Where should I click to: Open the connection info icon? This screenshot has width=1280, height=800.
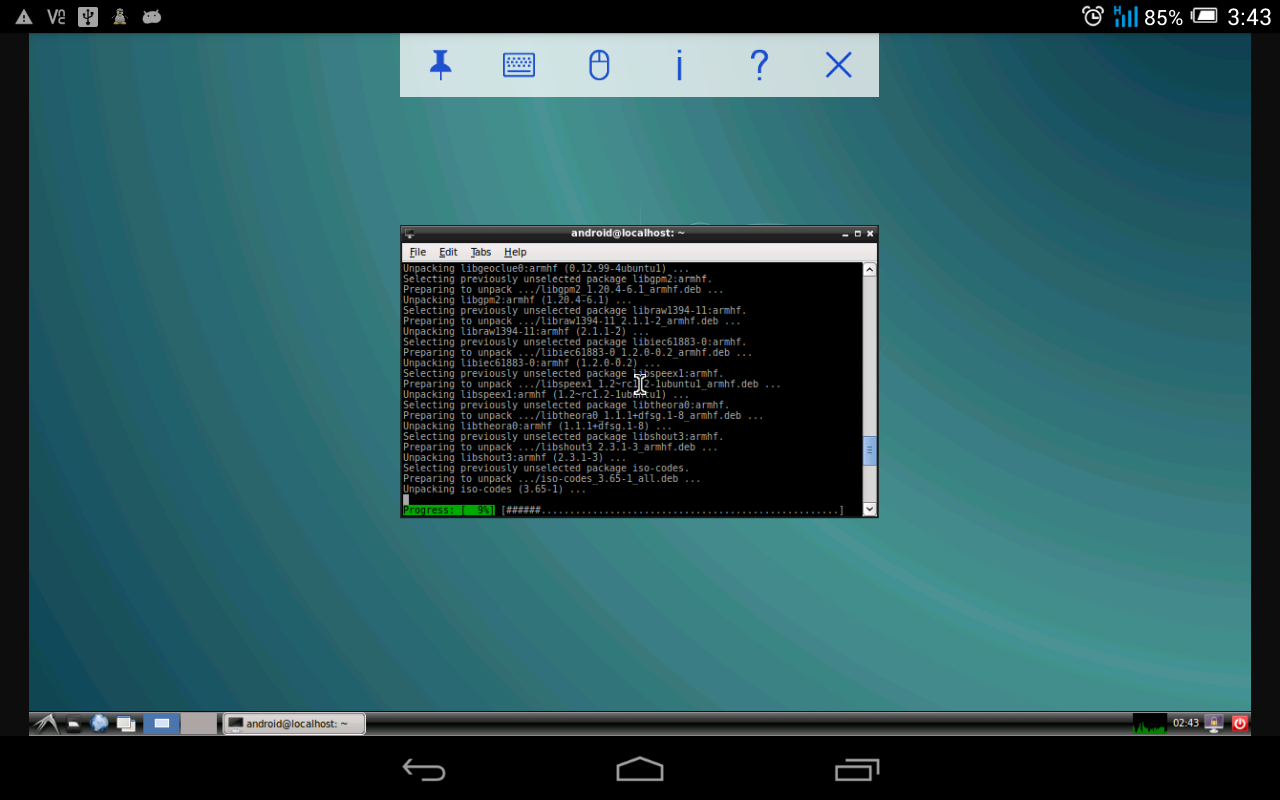[679, 66]
